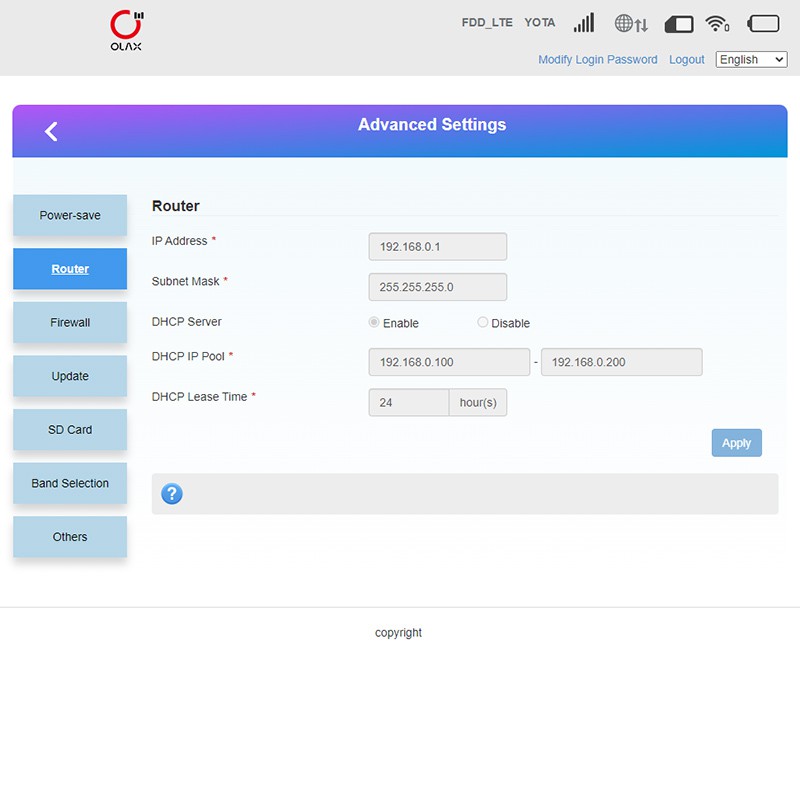
Task: Click the OLAX logo
Action: click(126, 32)
